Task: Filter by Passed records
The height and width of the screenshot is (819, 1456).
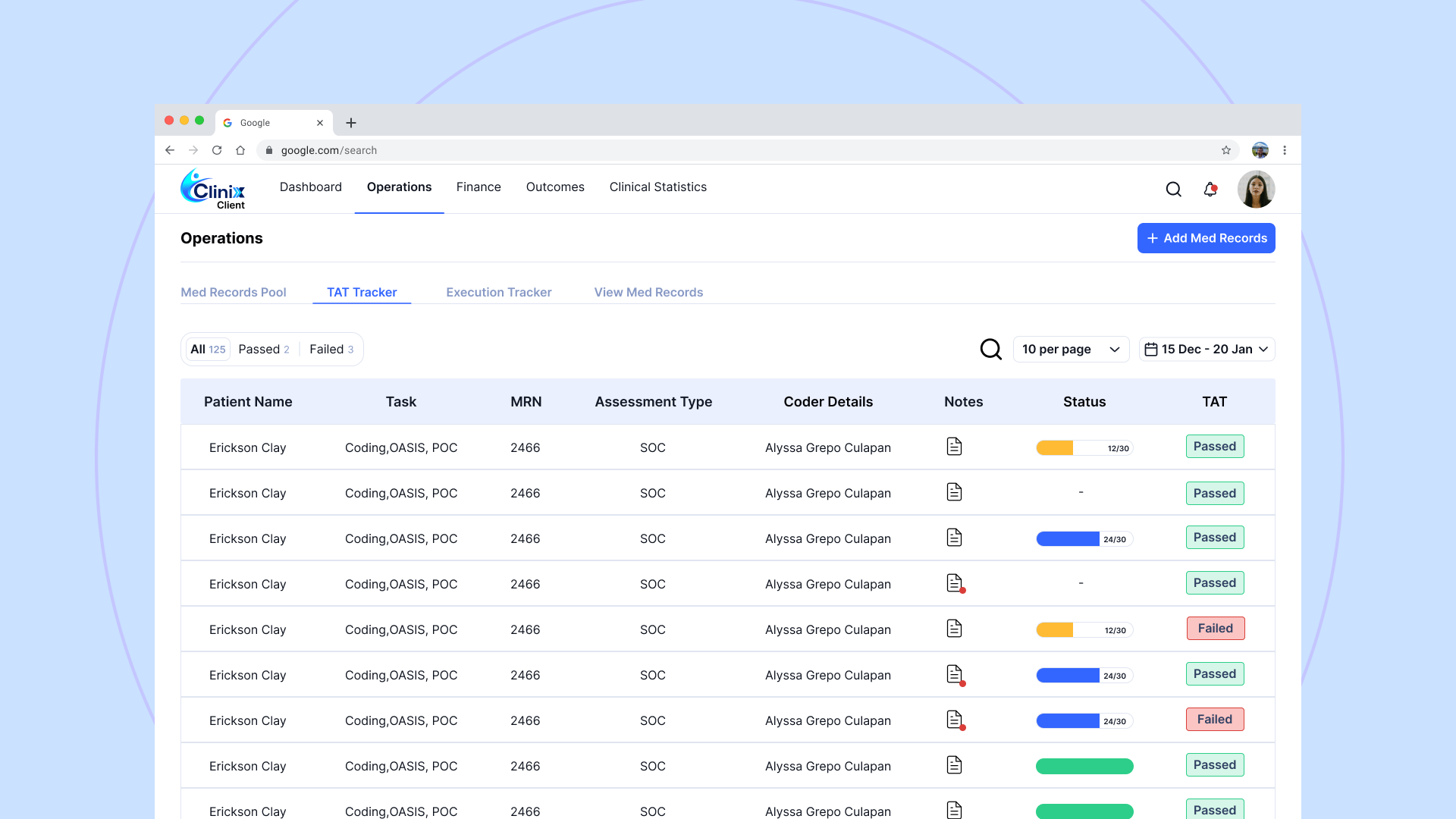Action: (x=263, y=349)
